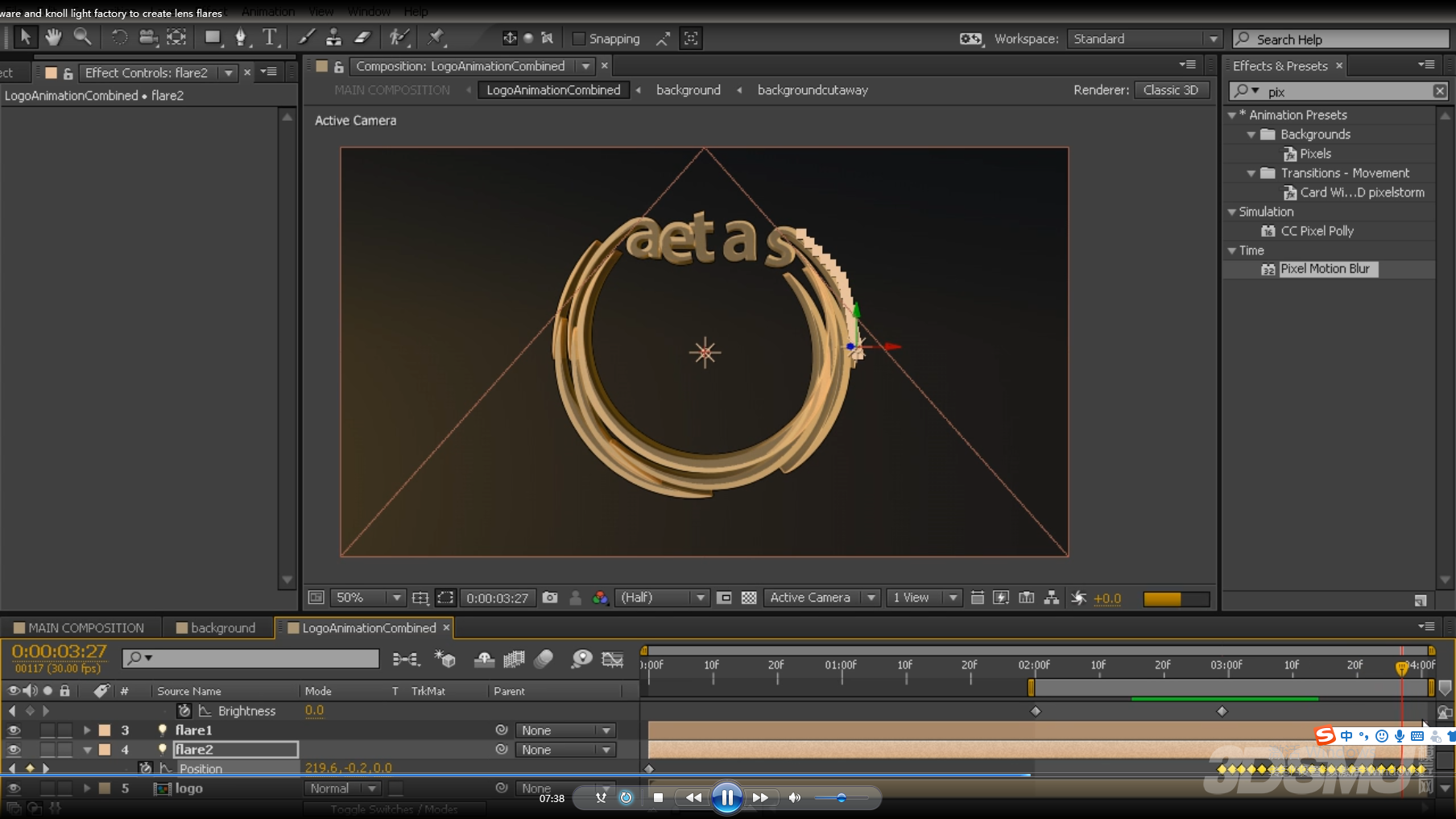Toggle lock on Composition viewer panel
1456x819 pixels.
click(339, 67)
